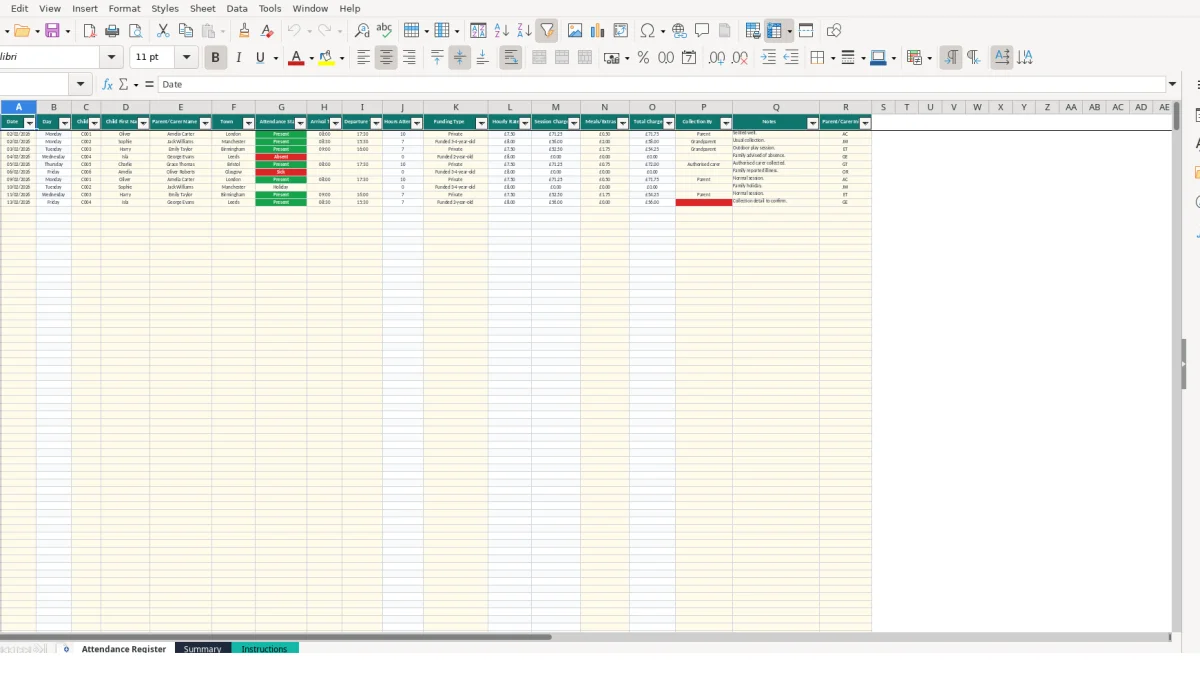Insert special character Omega icon
Screen dimensions: 1200x675
tap(648, 31)
